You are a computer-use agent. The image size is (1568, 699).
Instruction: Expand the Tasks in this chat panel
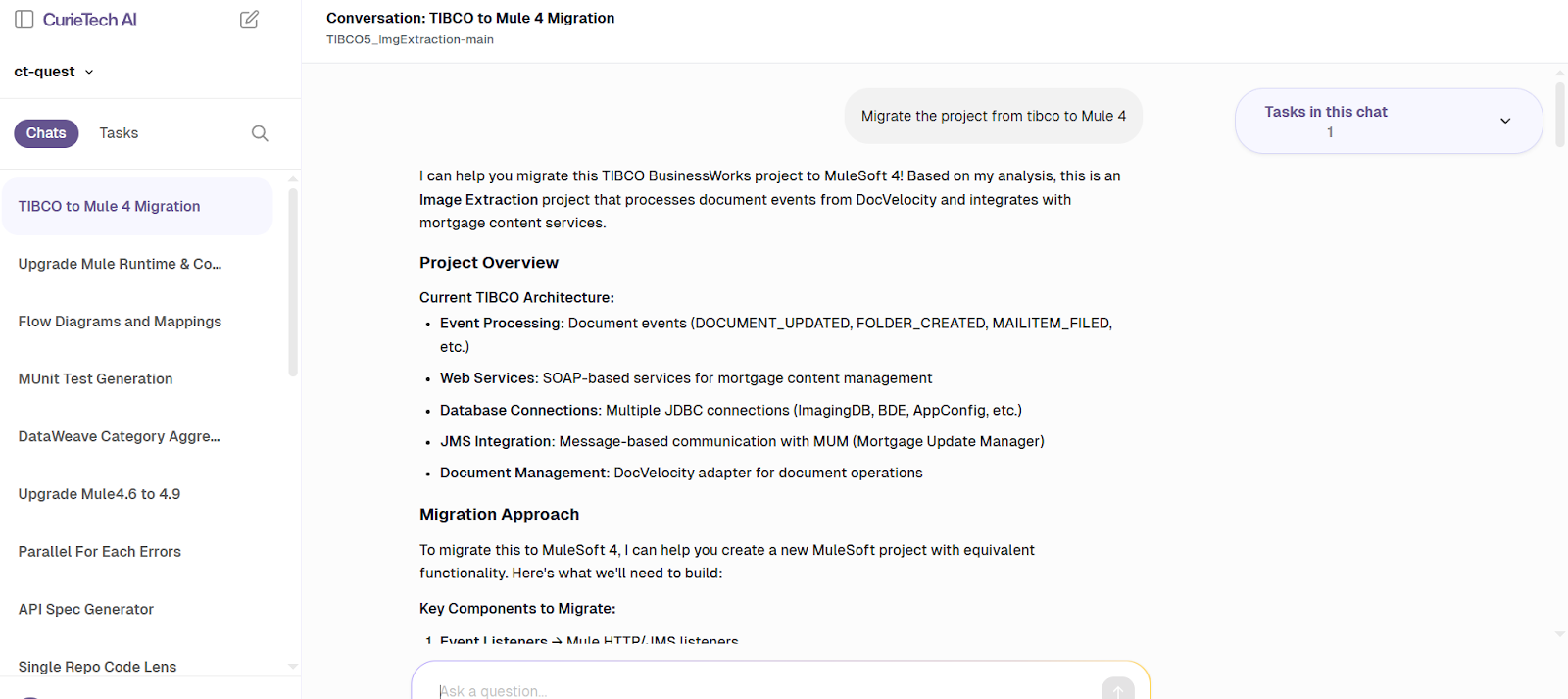(1506, 121)
